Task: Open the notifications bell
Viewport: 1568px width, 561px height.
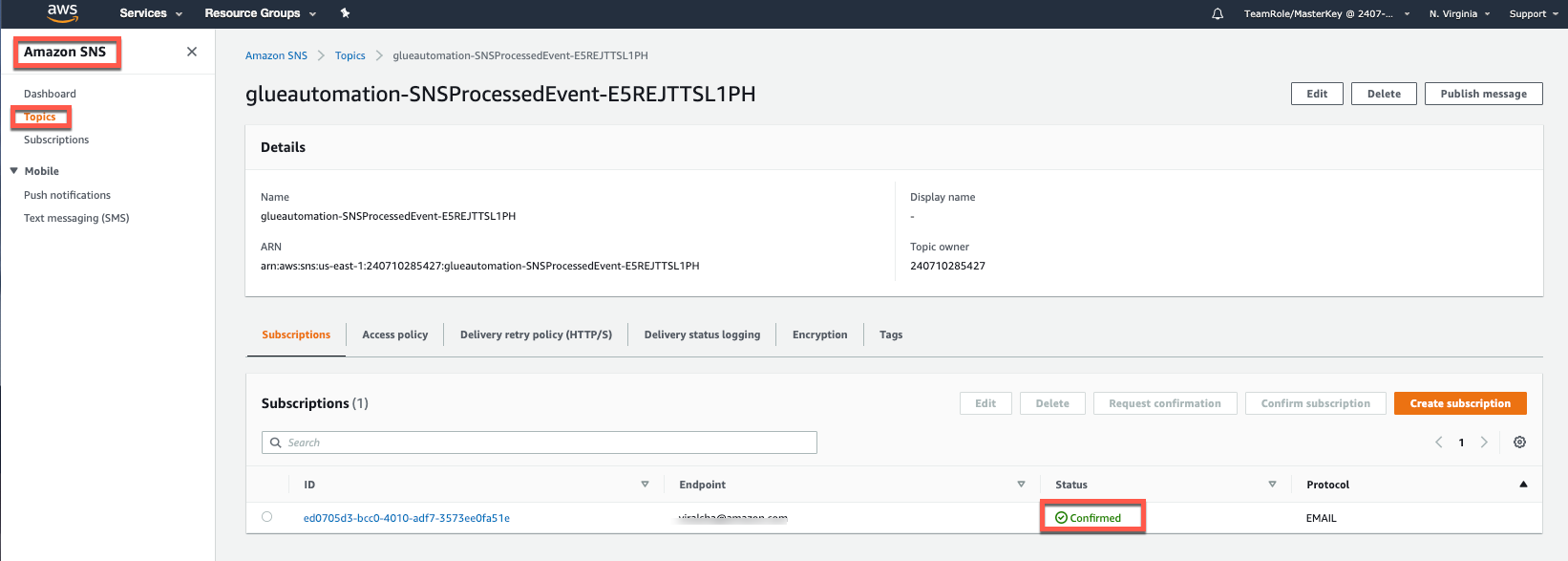Action: 1218,13
